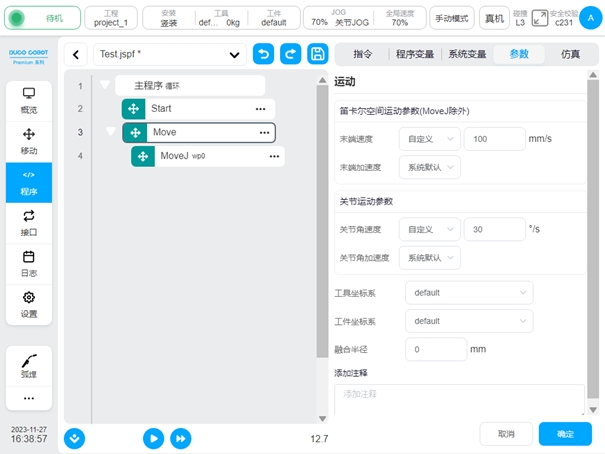This screenshot has height=454, width=605.
Task: Save program with the floppy disk icon
Action: pyautogui.click(x=317, y=54)
